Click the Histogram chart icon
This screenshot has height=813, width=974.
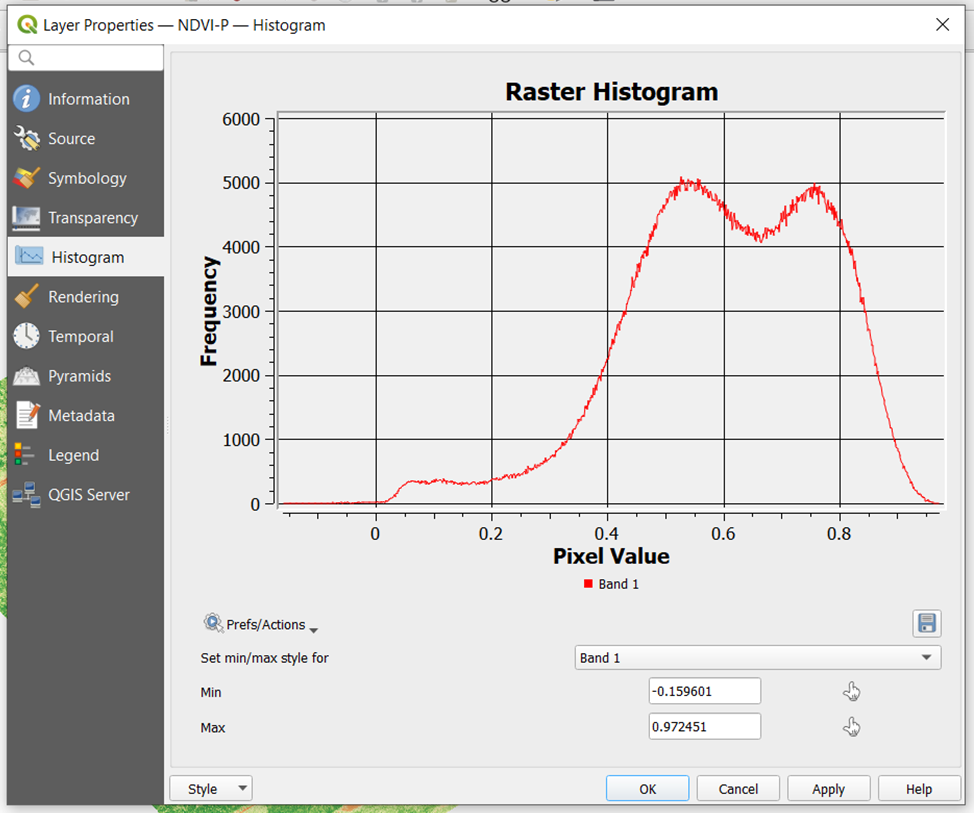(x=29, y=257)
